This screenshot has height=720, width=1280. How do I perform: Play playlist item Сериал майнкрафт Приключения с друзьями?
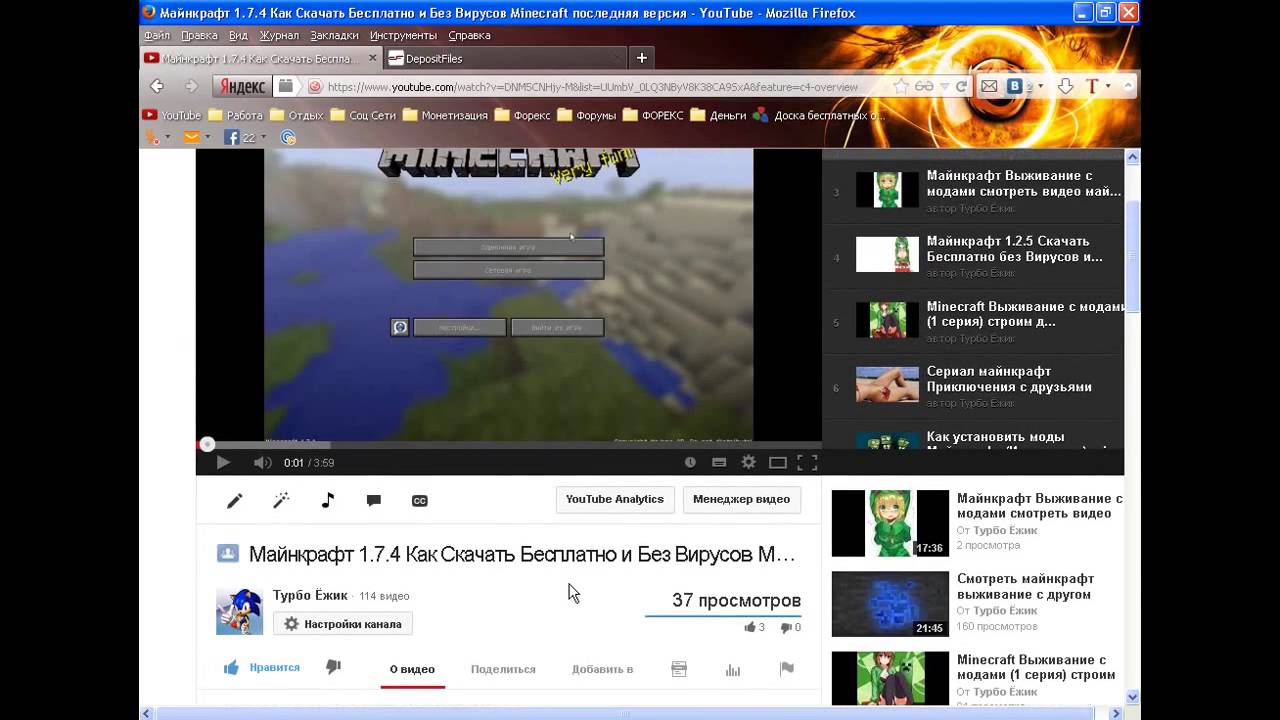click(973, 386)
